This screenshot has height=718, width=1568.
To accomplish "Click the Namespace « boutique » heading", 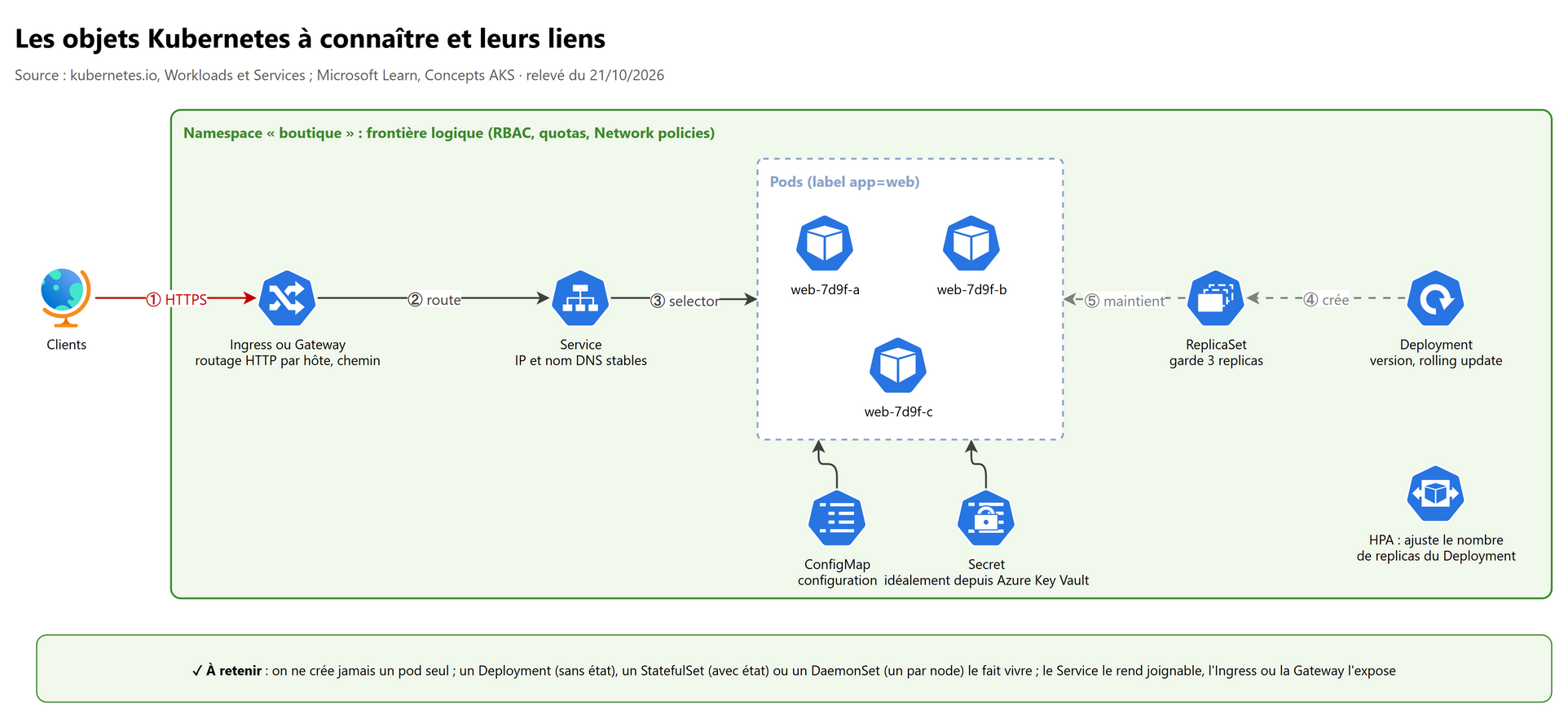I will tap(449, 133).
